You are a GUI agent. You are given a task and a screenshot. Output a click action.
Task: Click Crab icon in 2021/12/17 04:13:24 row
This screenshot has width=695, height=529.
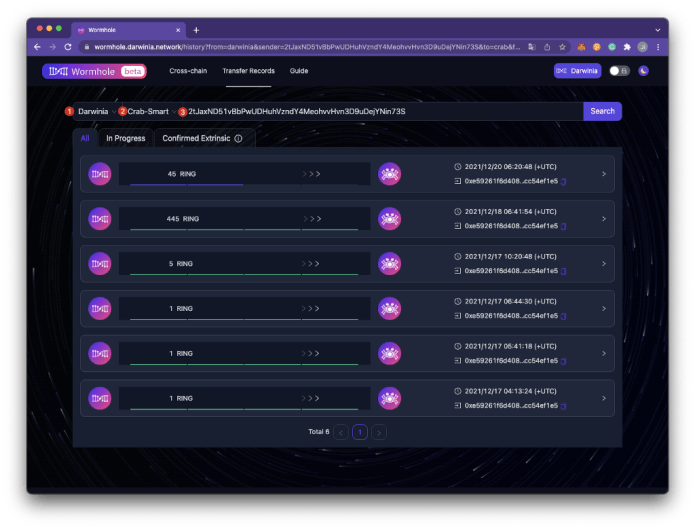pyautogui.click(x=389, y=398)
